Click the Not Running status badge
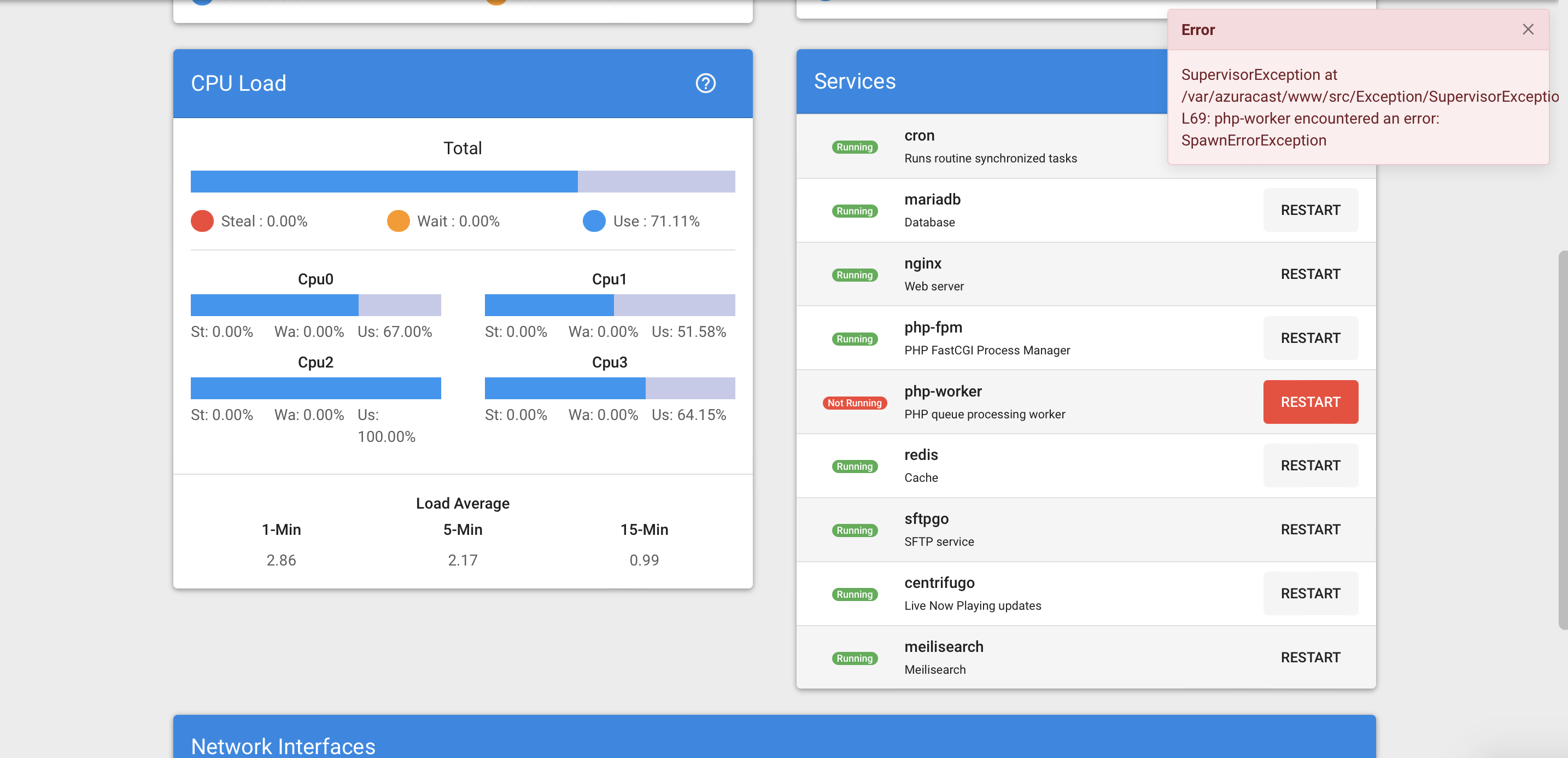The width and height of the screenshot is (1568, 758). [x=854, y=403]
